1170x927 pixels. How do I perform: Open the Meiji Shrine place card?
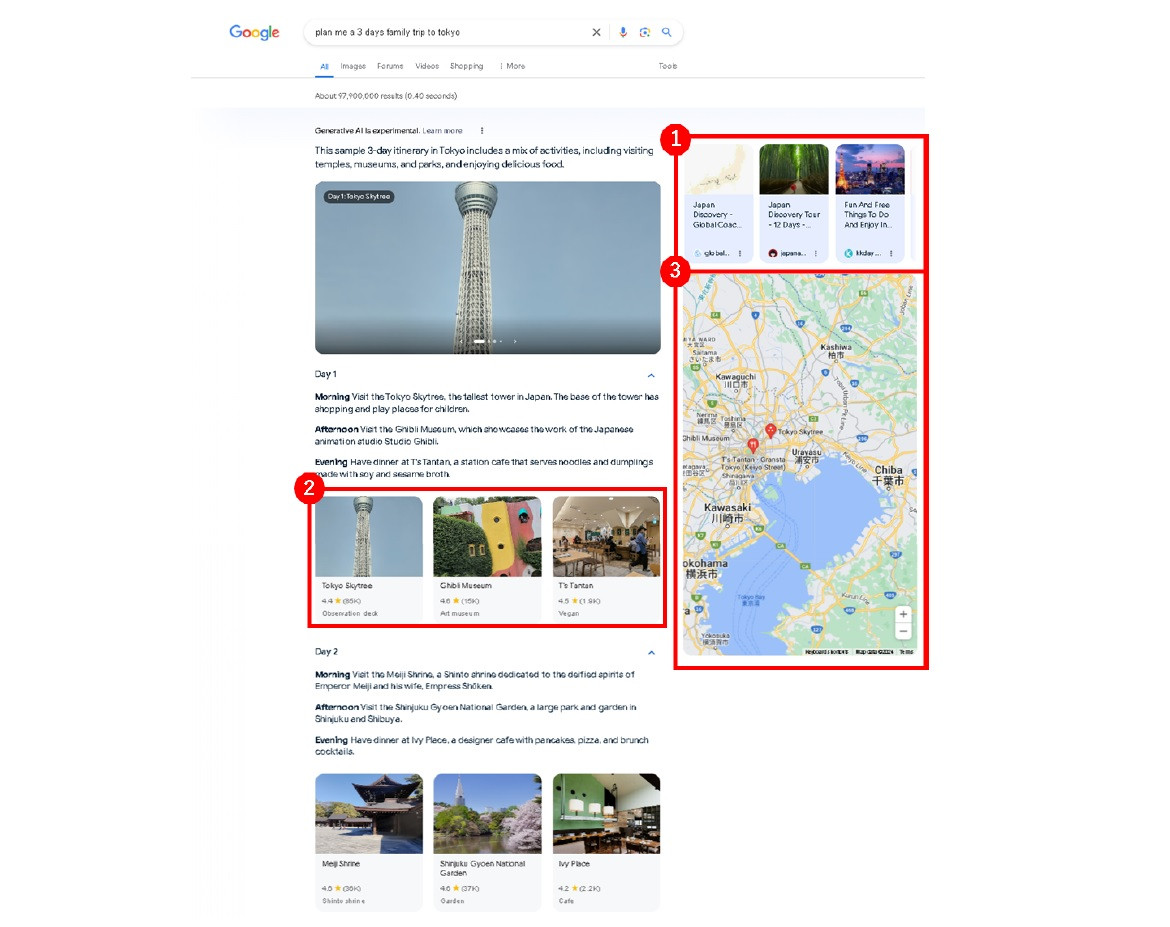(x=369, y=842)
